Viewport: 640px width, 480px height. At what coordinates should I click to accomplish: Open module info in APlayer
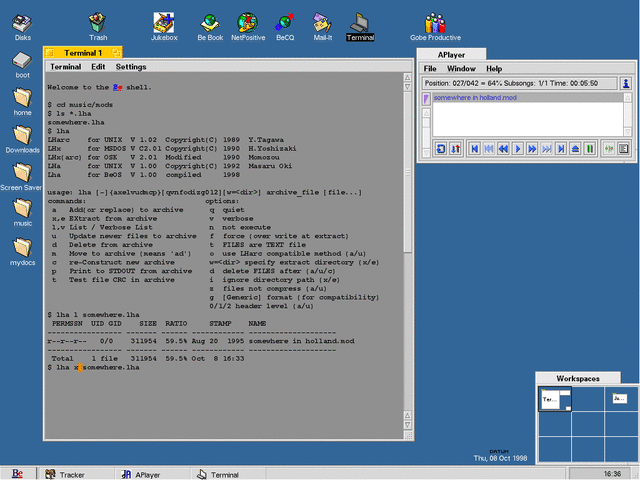(625, 83)
